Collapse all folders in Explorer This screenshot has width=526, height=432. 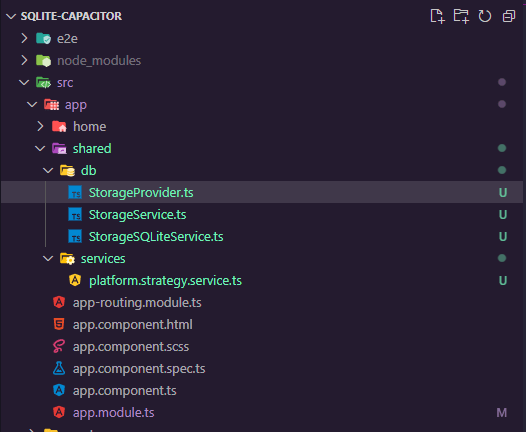[x=509, y=16]
